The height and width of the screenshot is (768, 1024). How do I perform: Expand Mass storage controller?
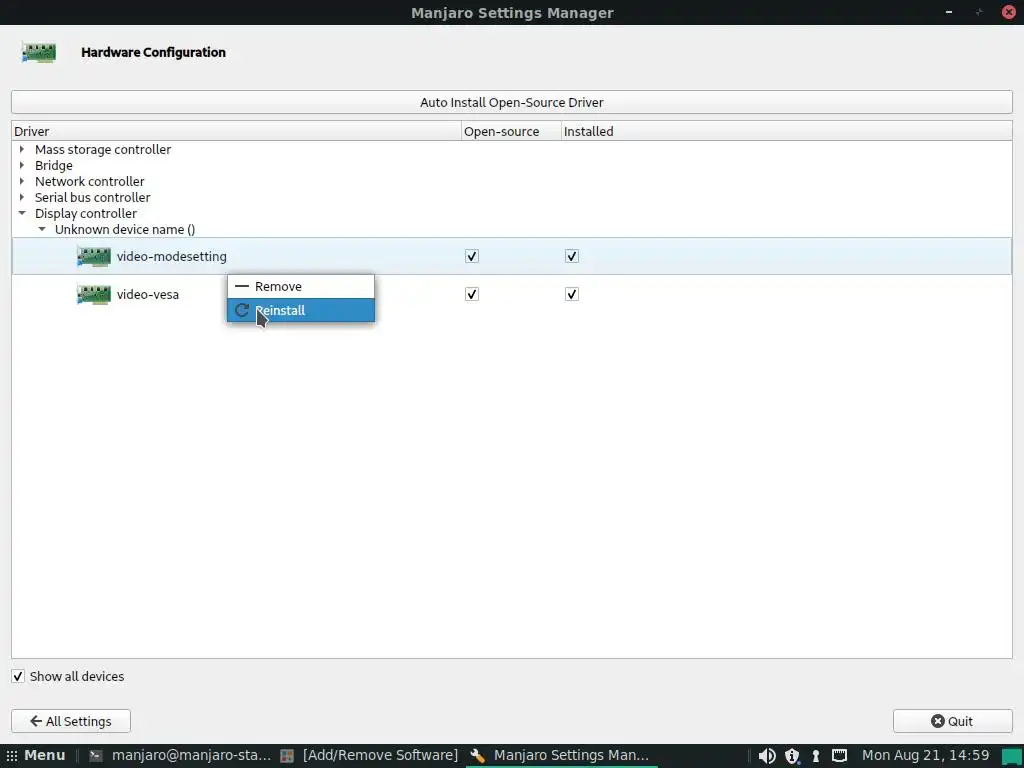click(x=22, y=149)
